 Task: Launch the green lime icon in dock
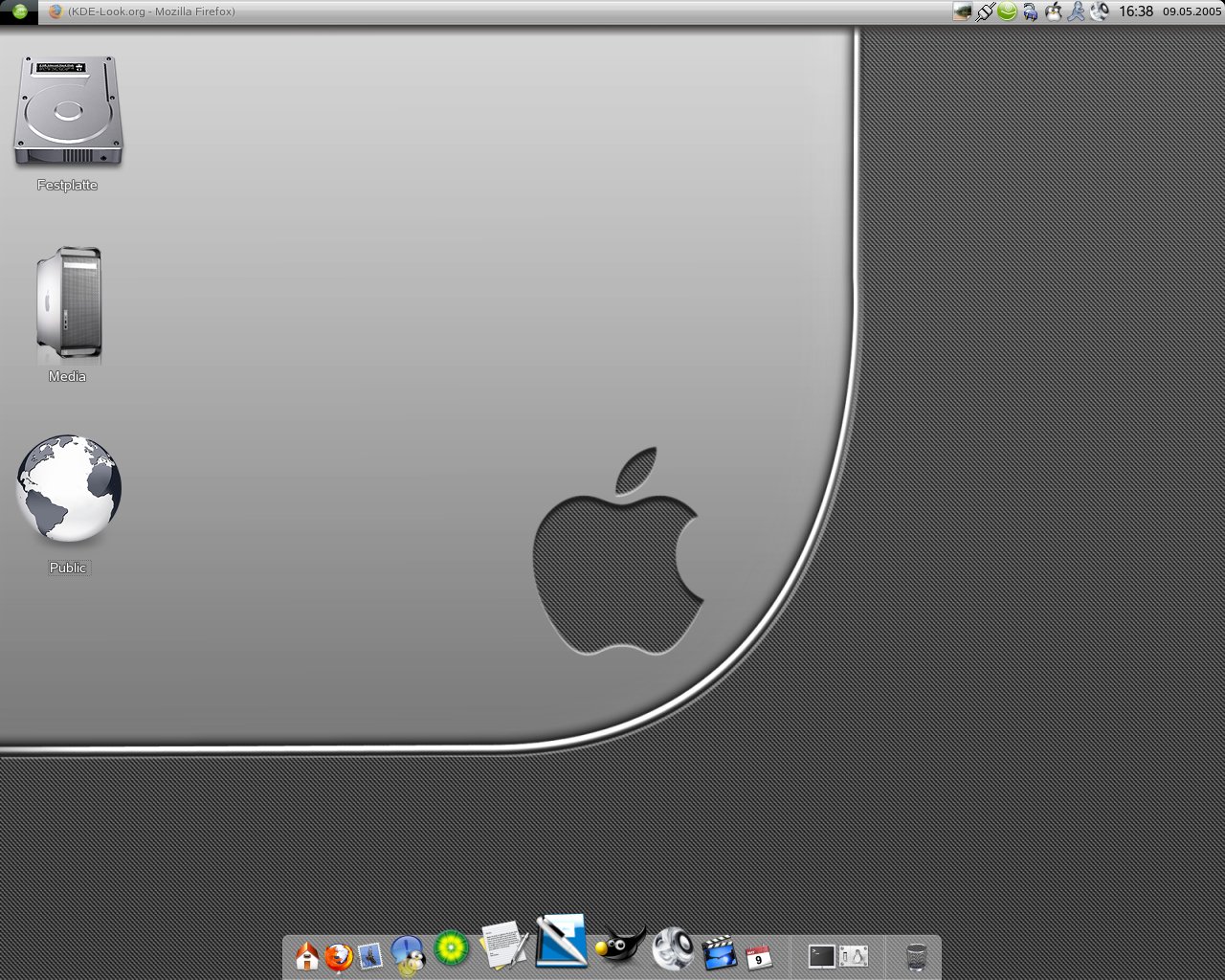[x=452, y=948]
